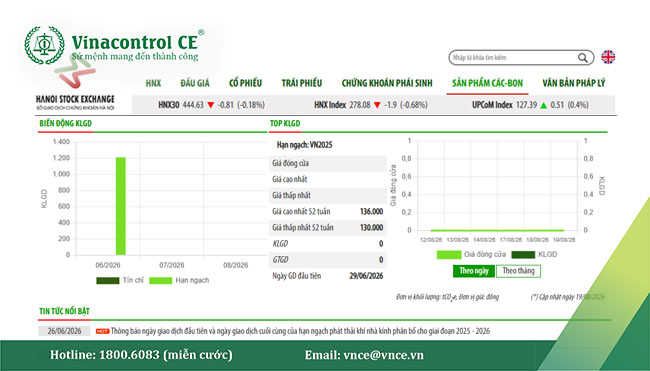Open the ĐẤU GIÁ menu
The width and height of the screenshot is (650, 371).
[x=195, y=83]
